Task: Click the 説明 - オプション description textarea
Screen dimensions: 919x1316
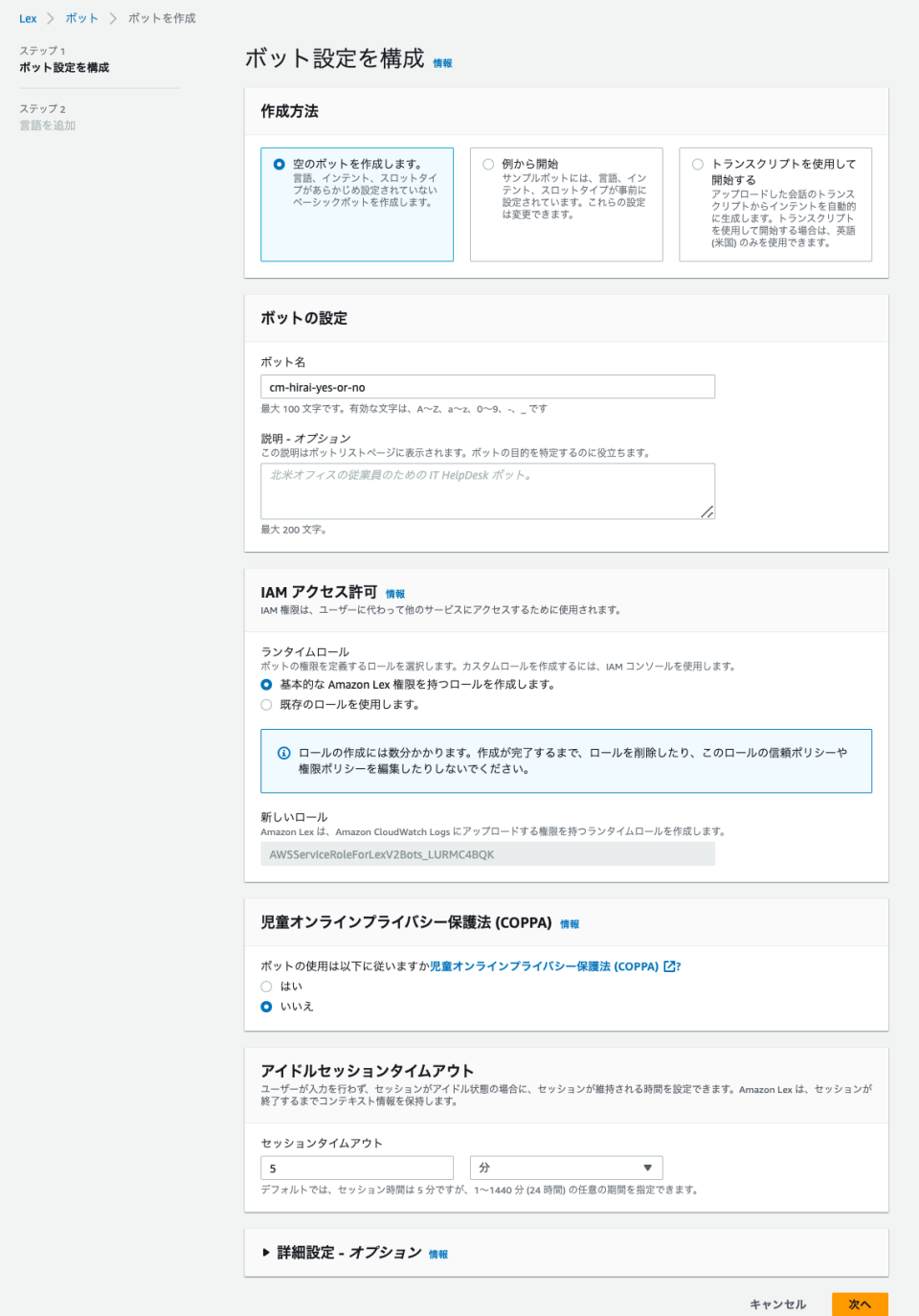Action: [x=487, y=489]
